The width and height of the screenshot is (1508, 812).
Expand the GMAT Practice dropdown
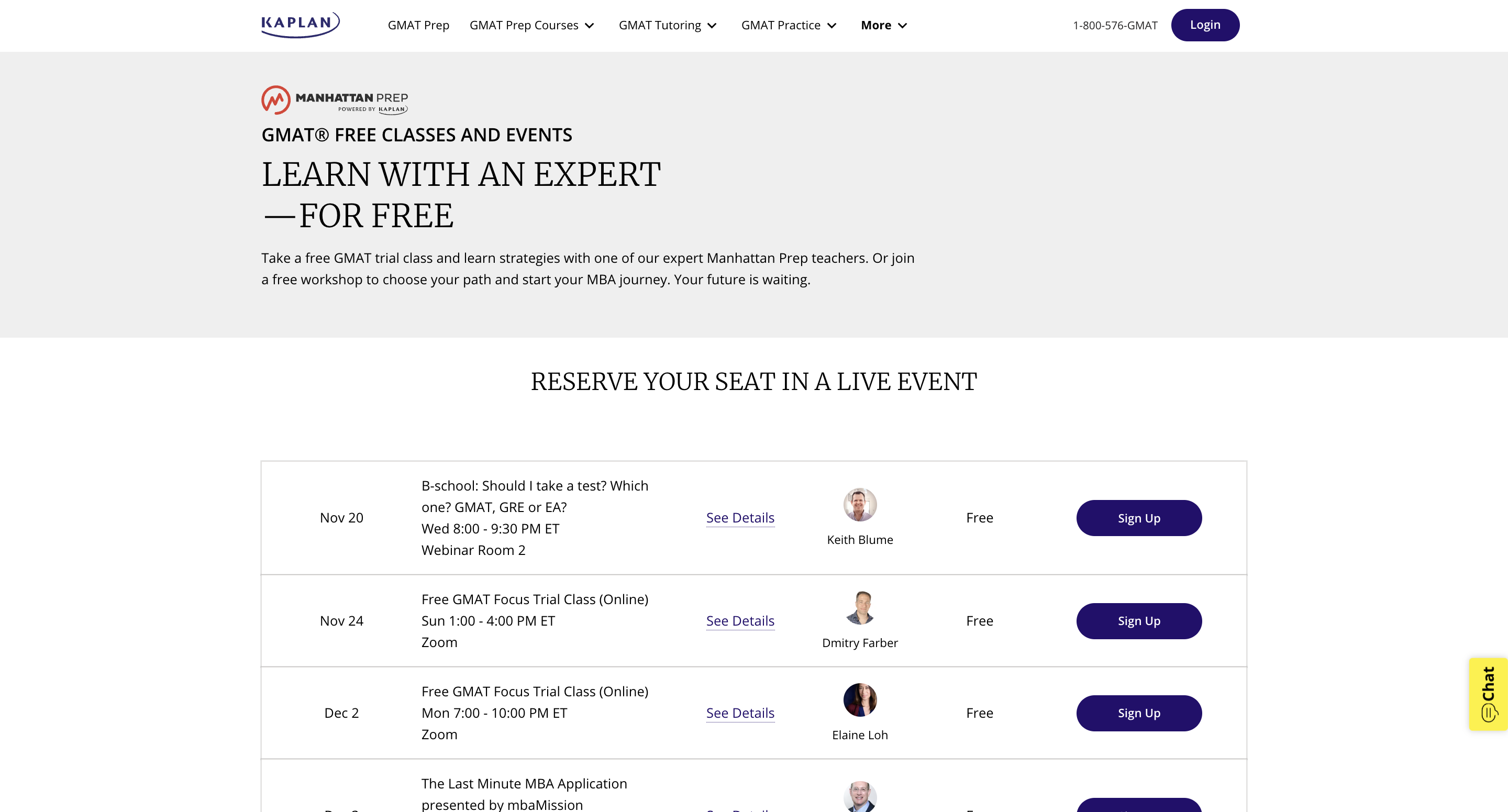pos(789,25)
